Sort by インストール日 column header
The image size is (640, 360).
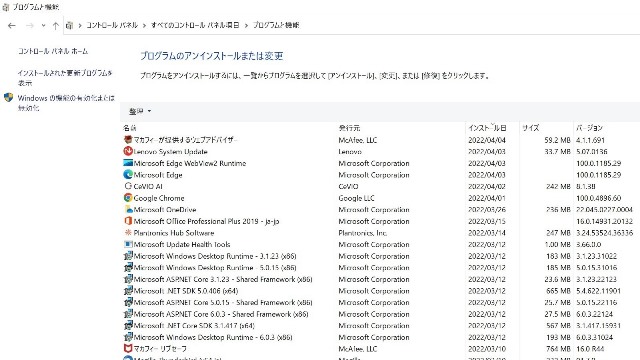[x=487, y=128]
